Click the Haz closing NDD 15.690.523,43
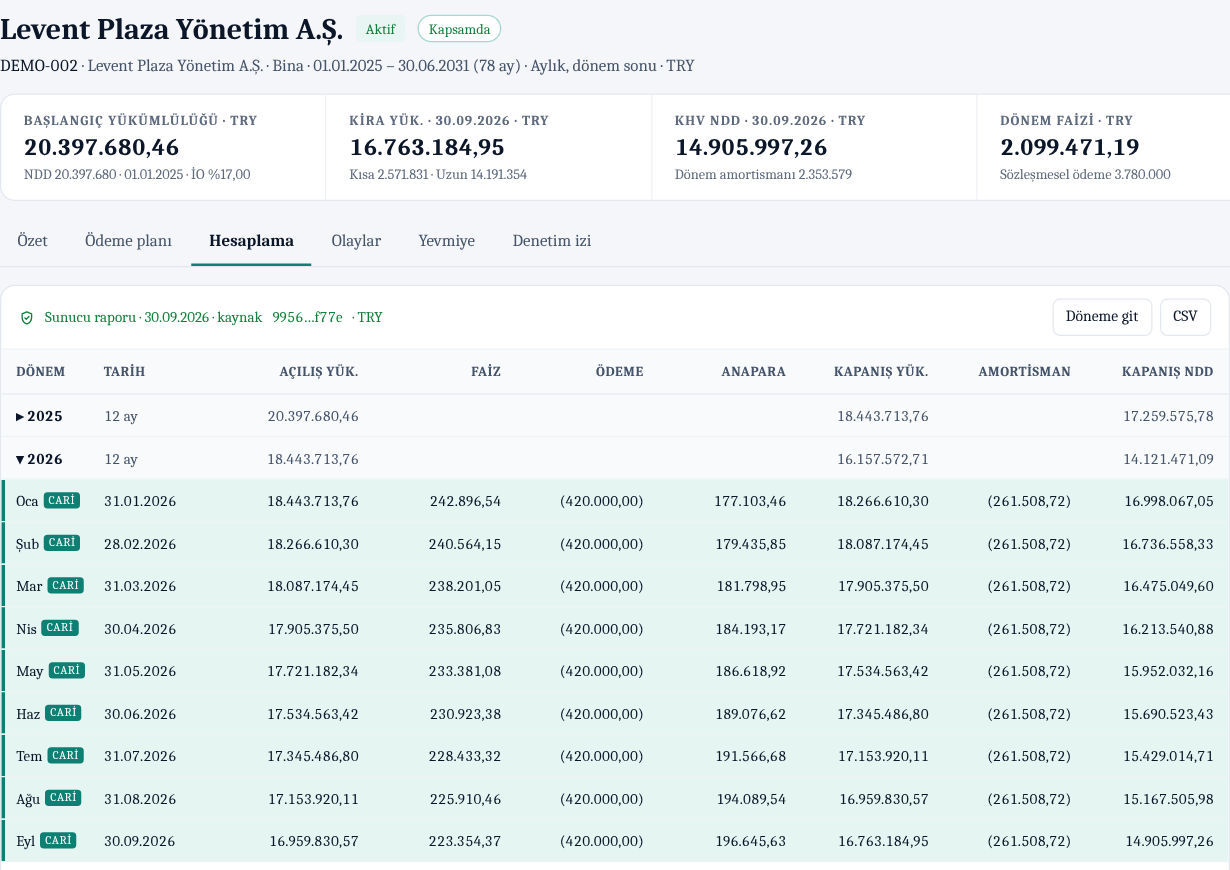 1168,714
